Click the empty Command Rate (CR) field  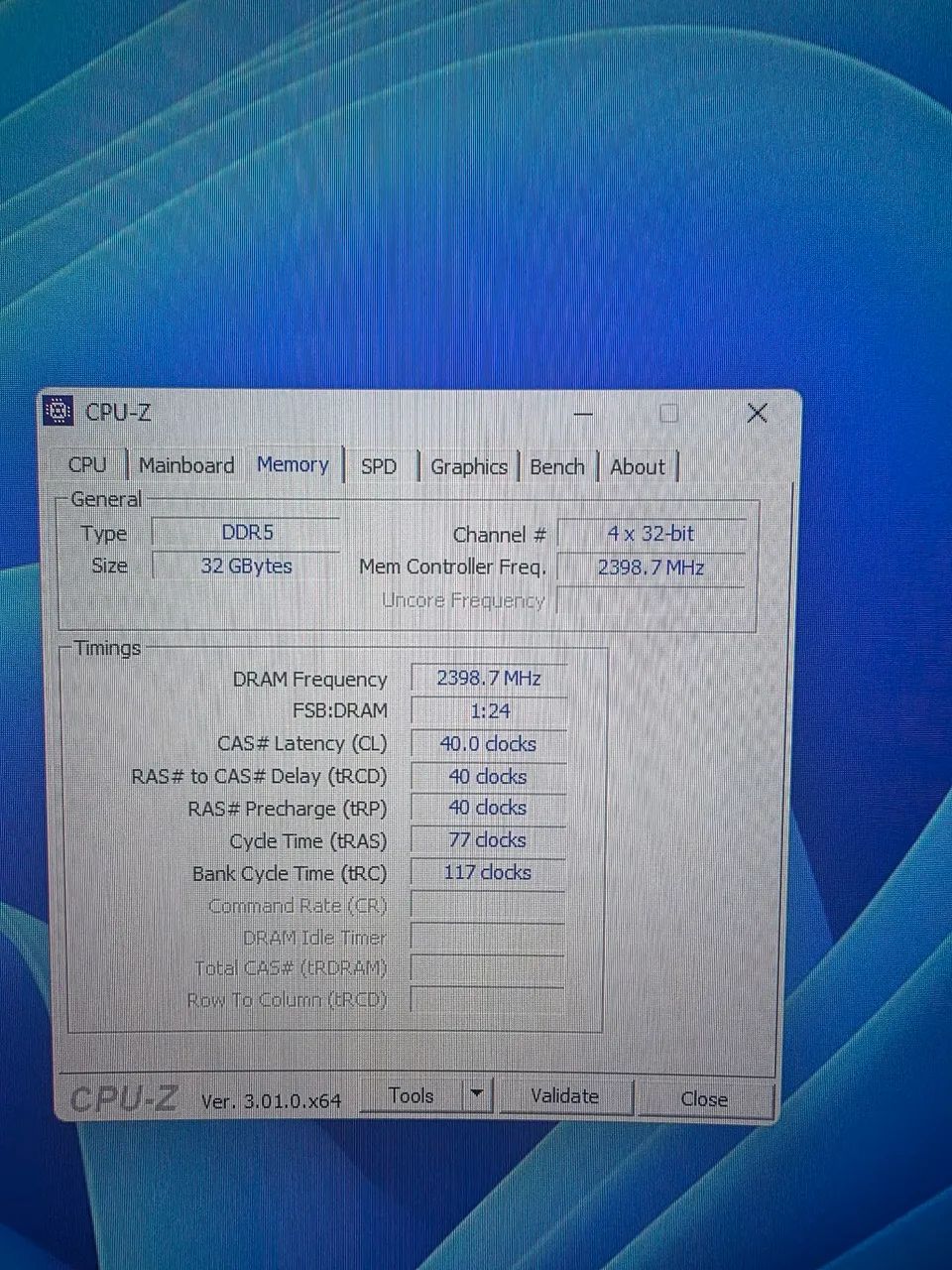(x=488, y=906)
